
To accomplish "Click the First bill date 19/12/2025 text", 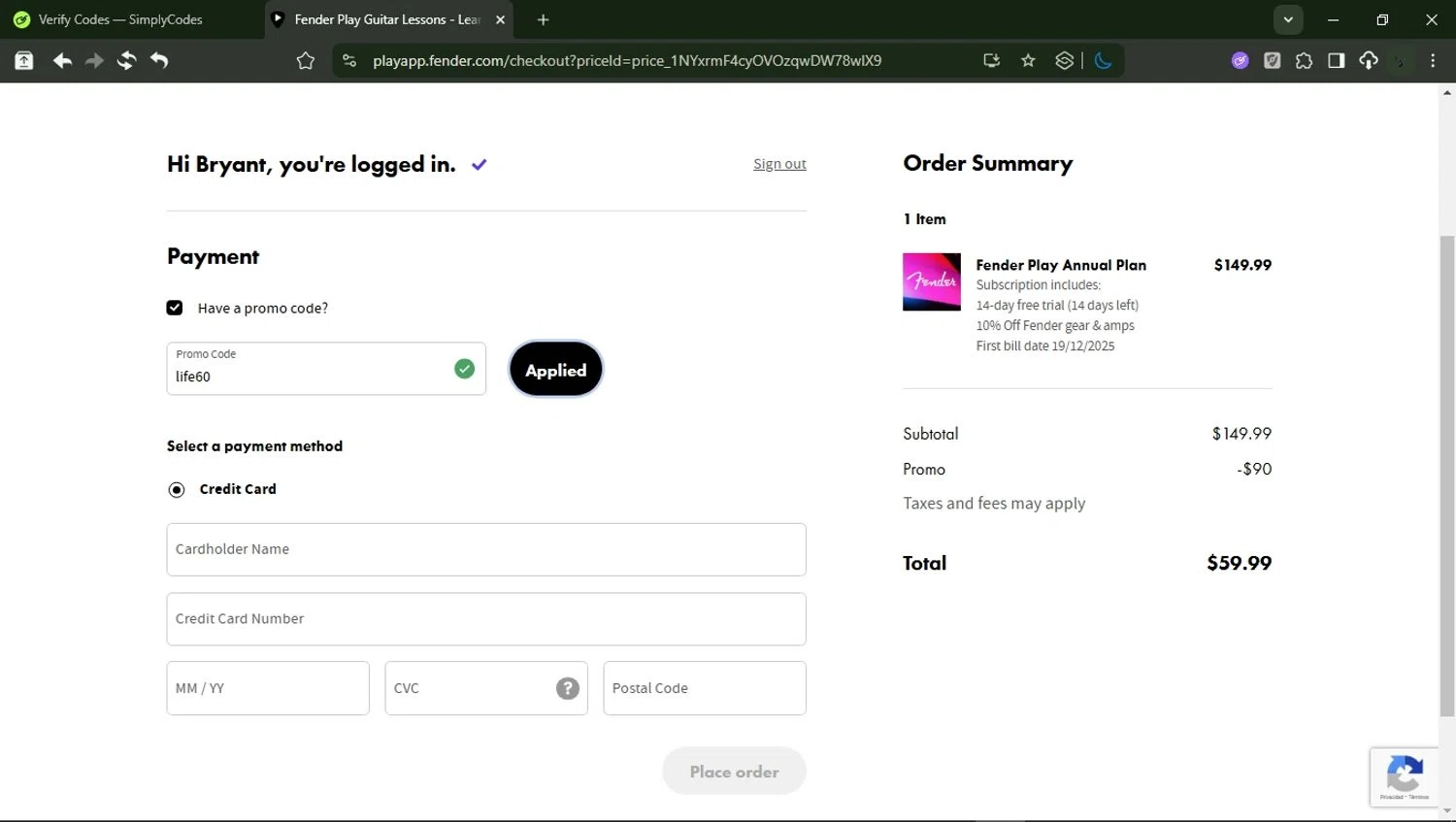I will 1045,345.
